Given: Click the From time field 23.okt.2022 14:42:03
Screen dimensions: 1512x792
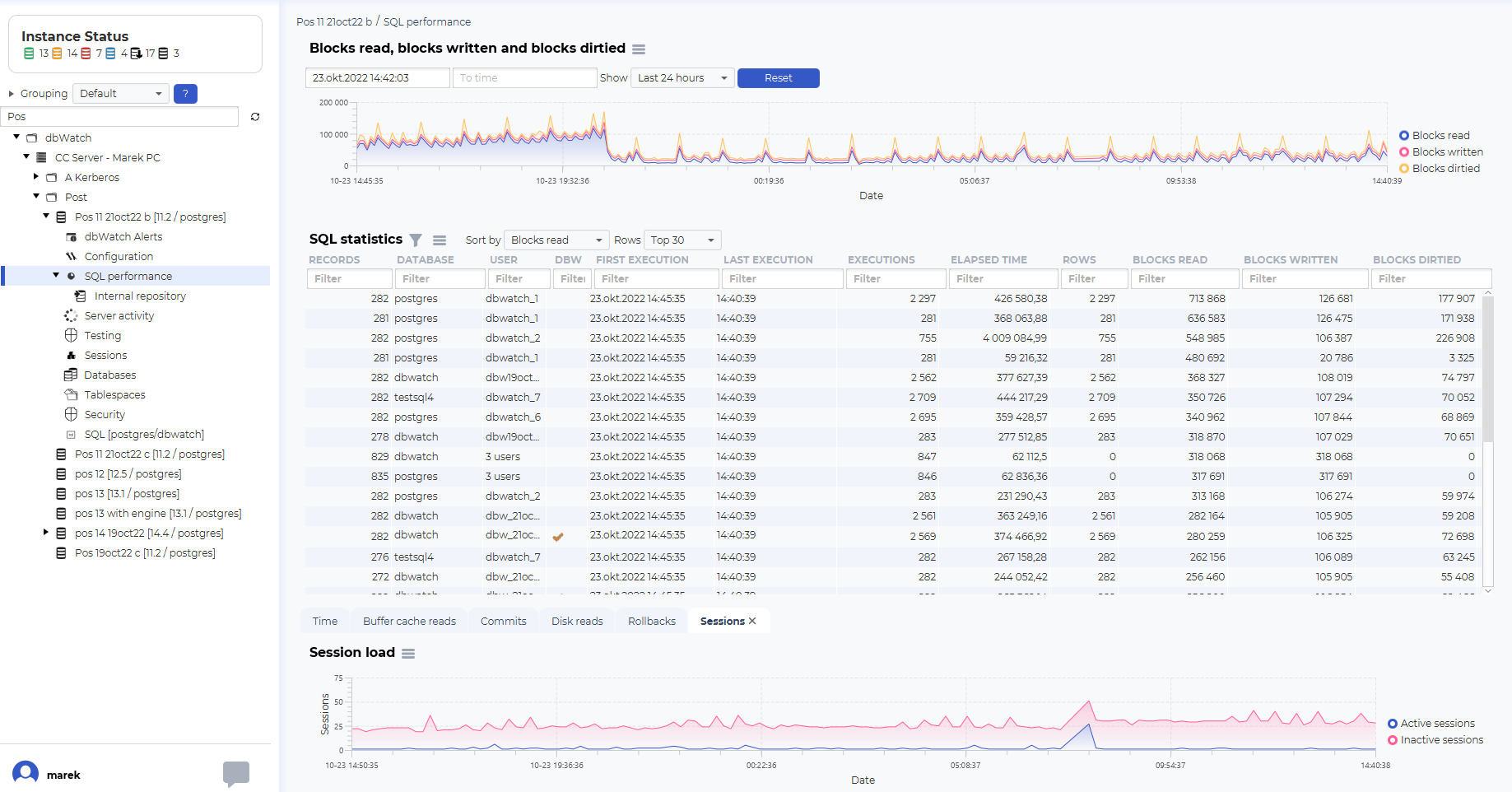Looking at the screenshot, I should (x=378, y=78).
